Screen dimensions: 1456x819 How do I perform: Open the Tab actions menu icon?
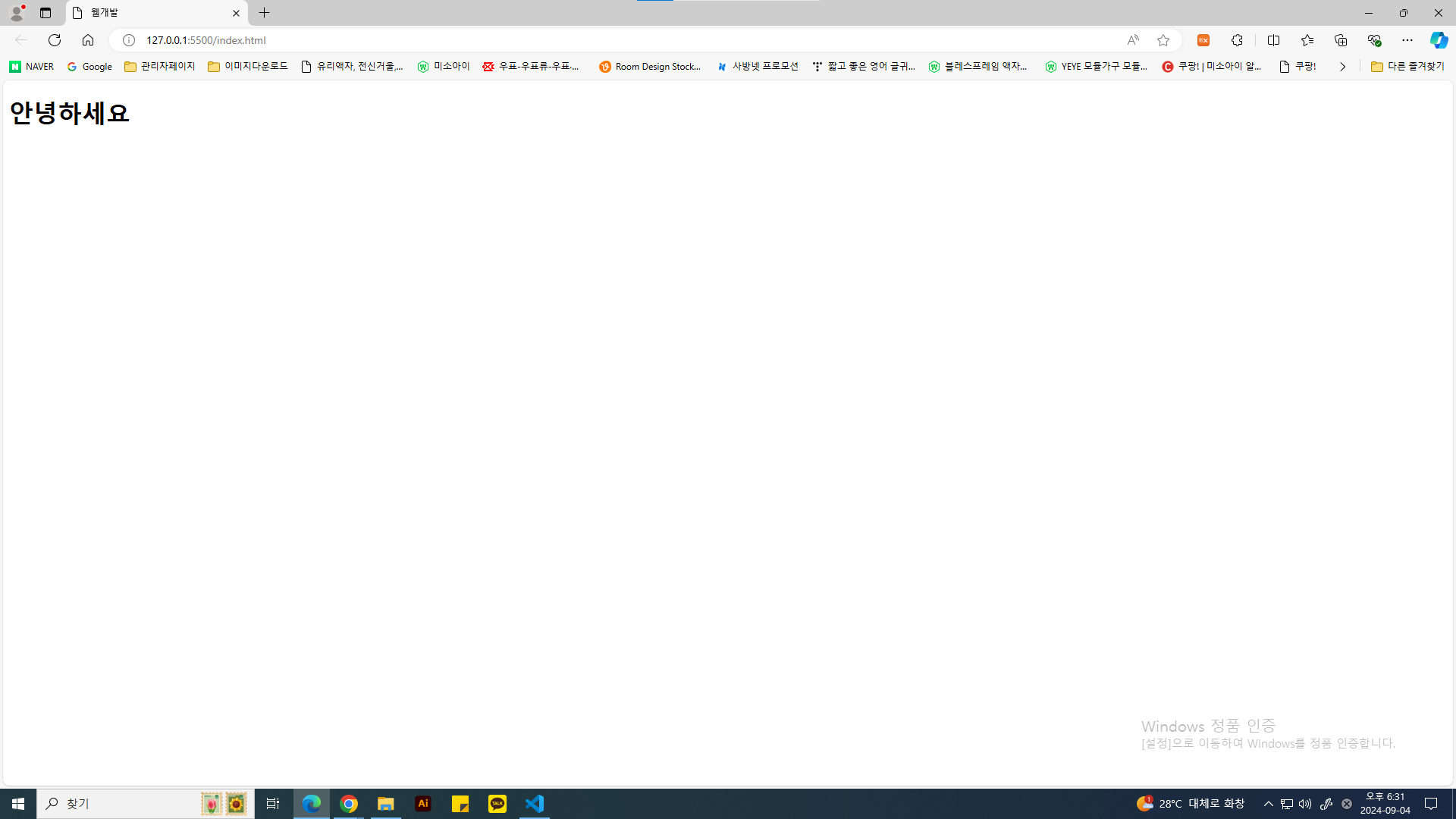[x=45, y=13]
